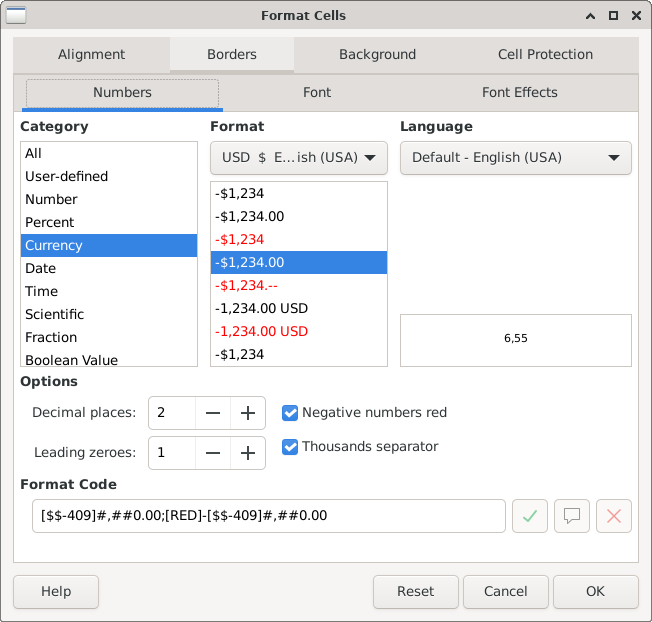This screenshot has height=622, width=652.
Task: Open the Borders tab
Action: click(231, 55)
